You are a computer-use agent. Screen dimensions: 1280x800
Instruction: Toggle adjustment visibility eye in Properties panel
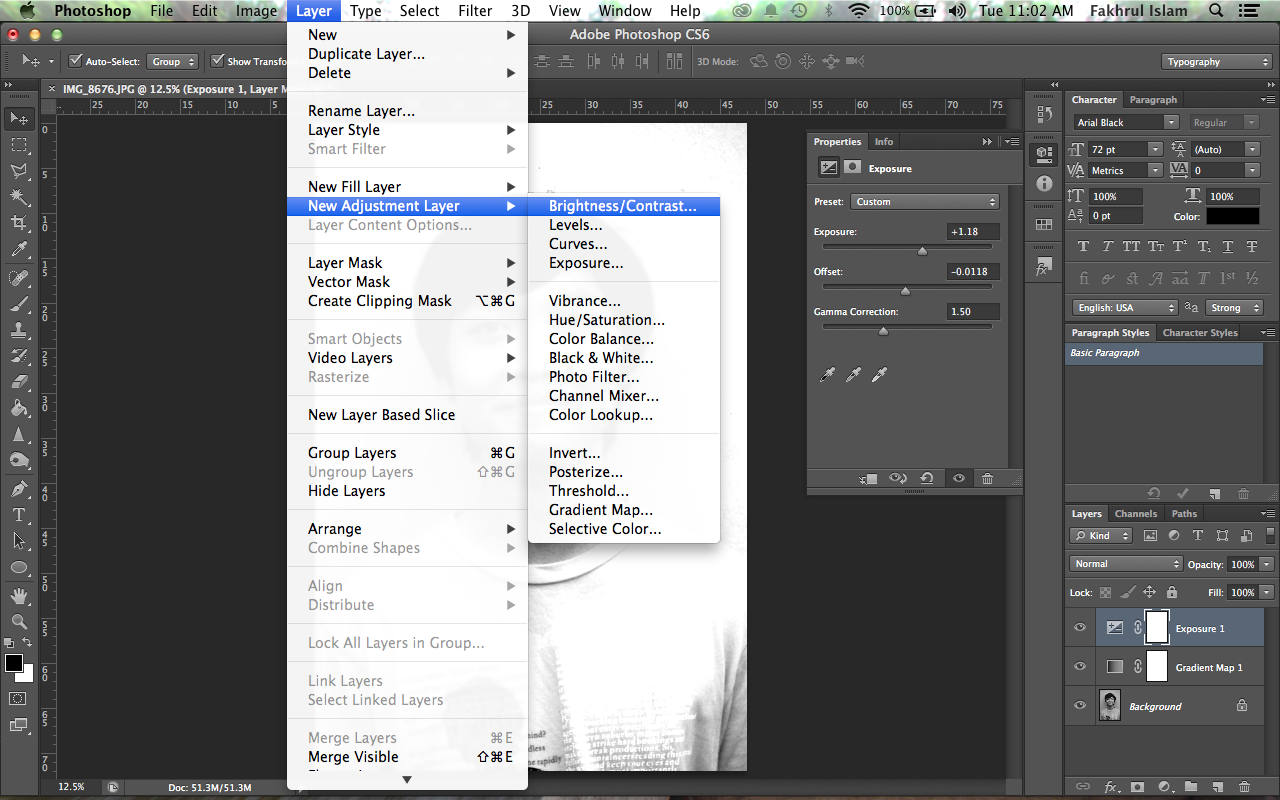click(x=959, y=479)
